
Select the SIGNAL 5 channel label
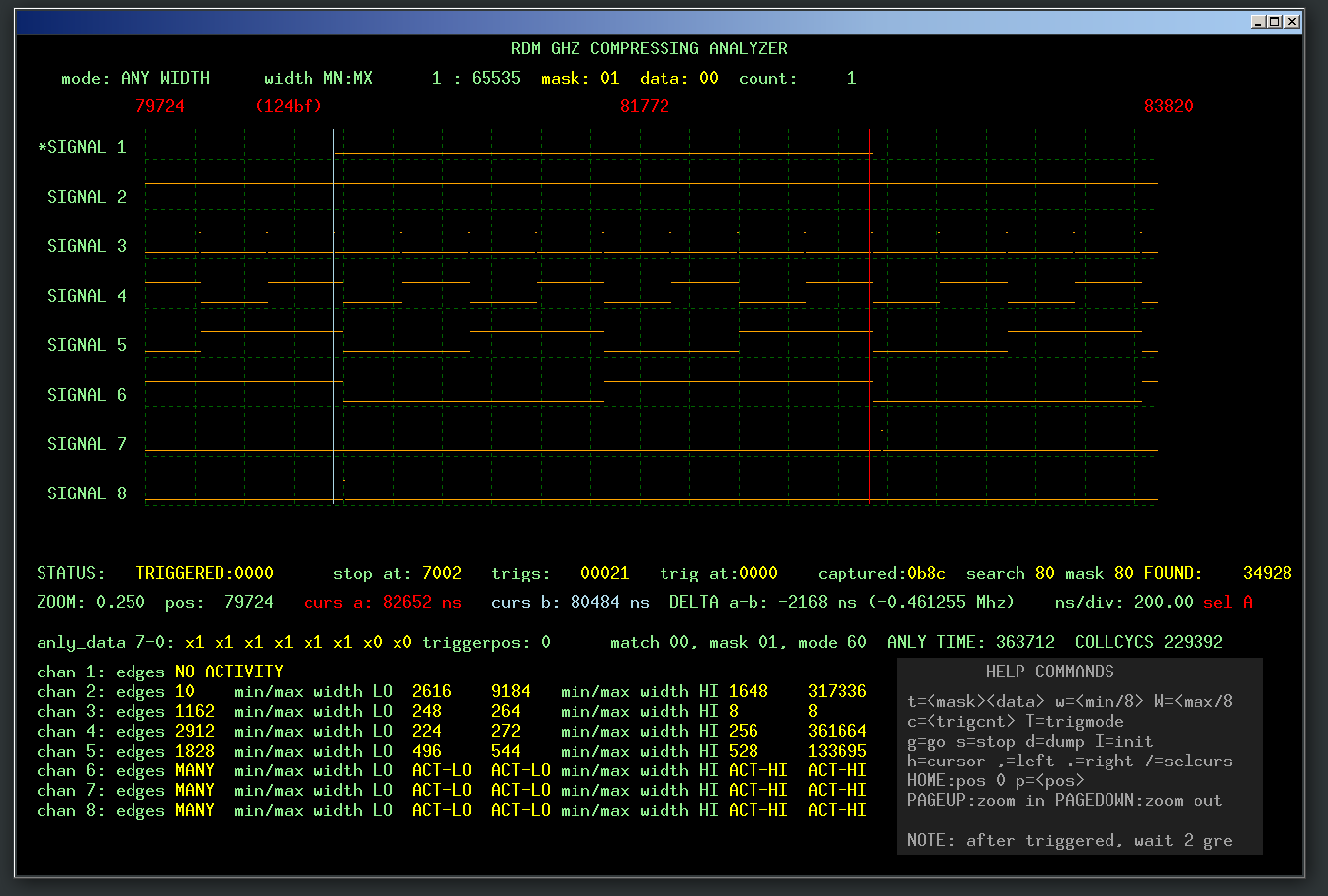[85, 344]
